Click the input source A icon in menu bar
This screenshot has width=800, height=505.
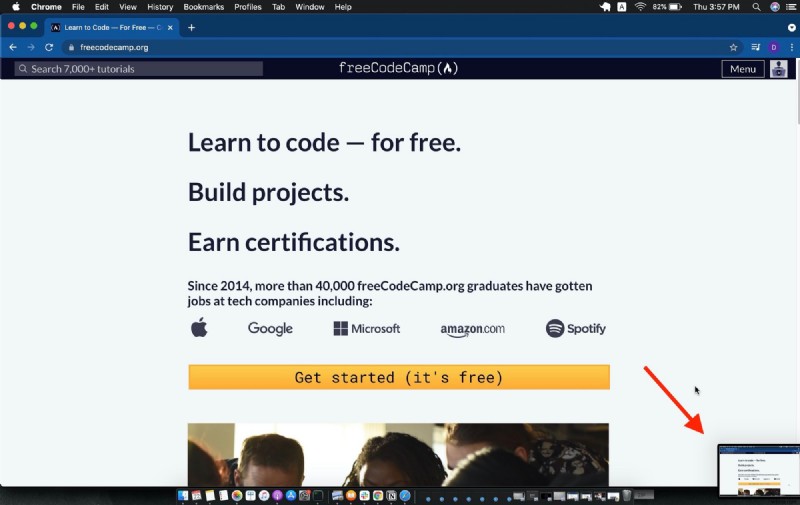point(621,7)
